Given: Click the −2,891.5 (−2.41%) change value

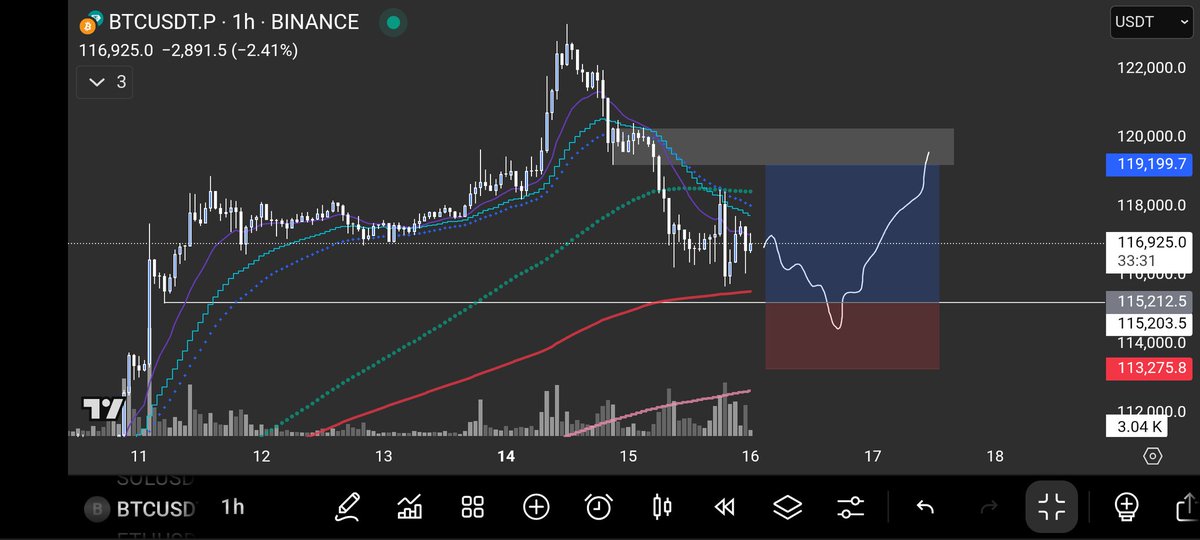Looking at the screenshot, I should pyautogui.click(x=228, y=49).
